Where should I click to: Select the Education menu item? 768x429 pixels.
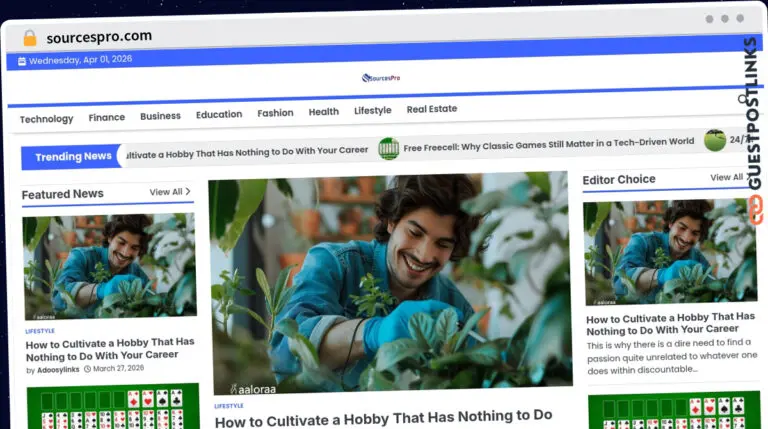219,115
